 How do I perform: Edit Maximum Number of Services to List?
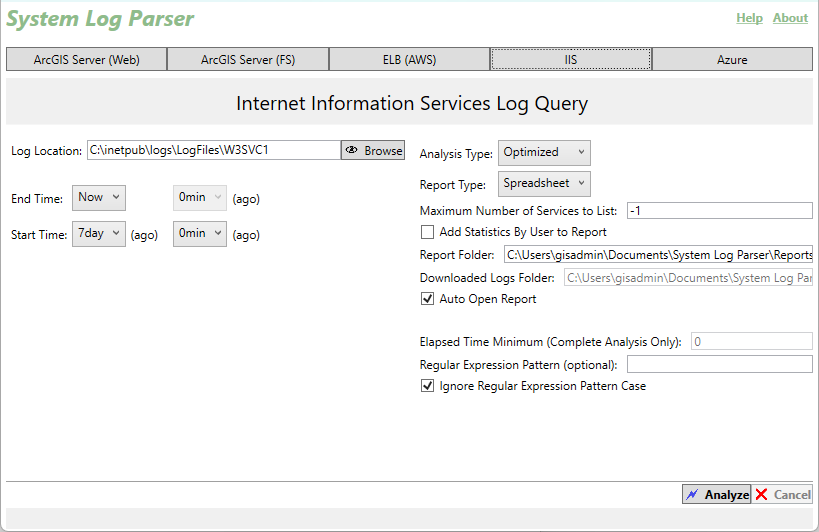tap(720, 211)
